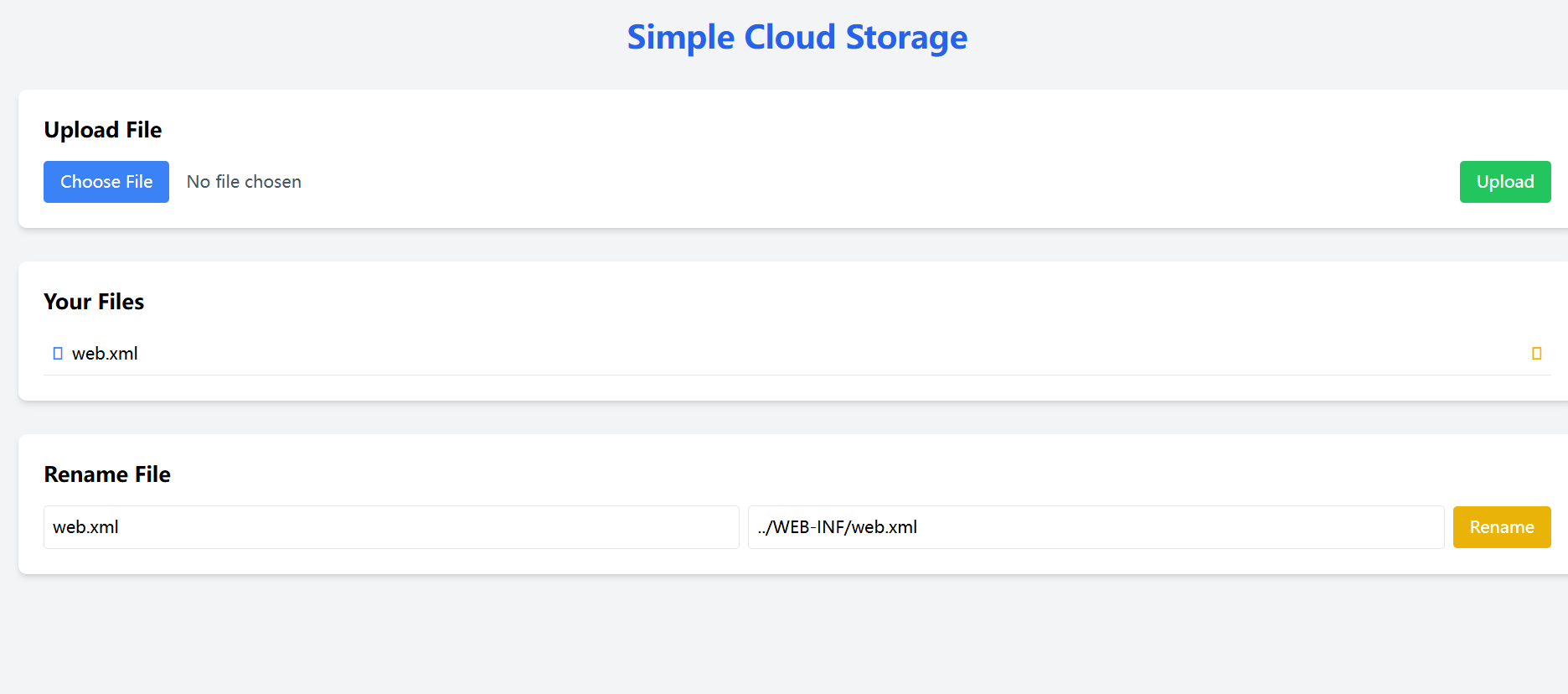Open web.xml from the Your Files list
1568x694 pixels.
tap(105, 354)
